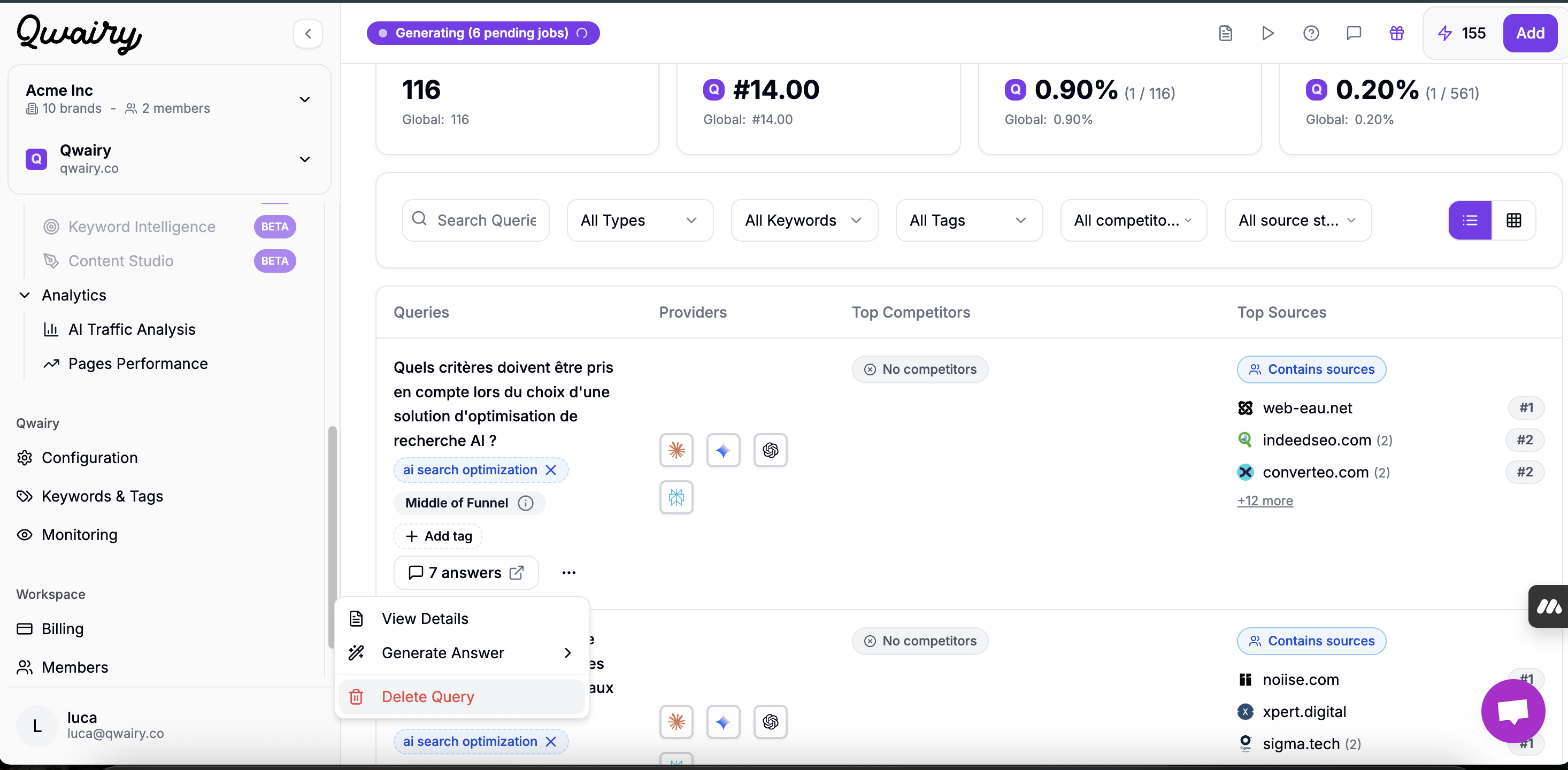Click the document icon in top bar
Image resolution: width=1568 pixels, height=770 pixels.
1225,33
